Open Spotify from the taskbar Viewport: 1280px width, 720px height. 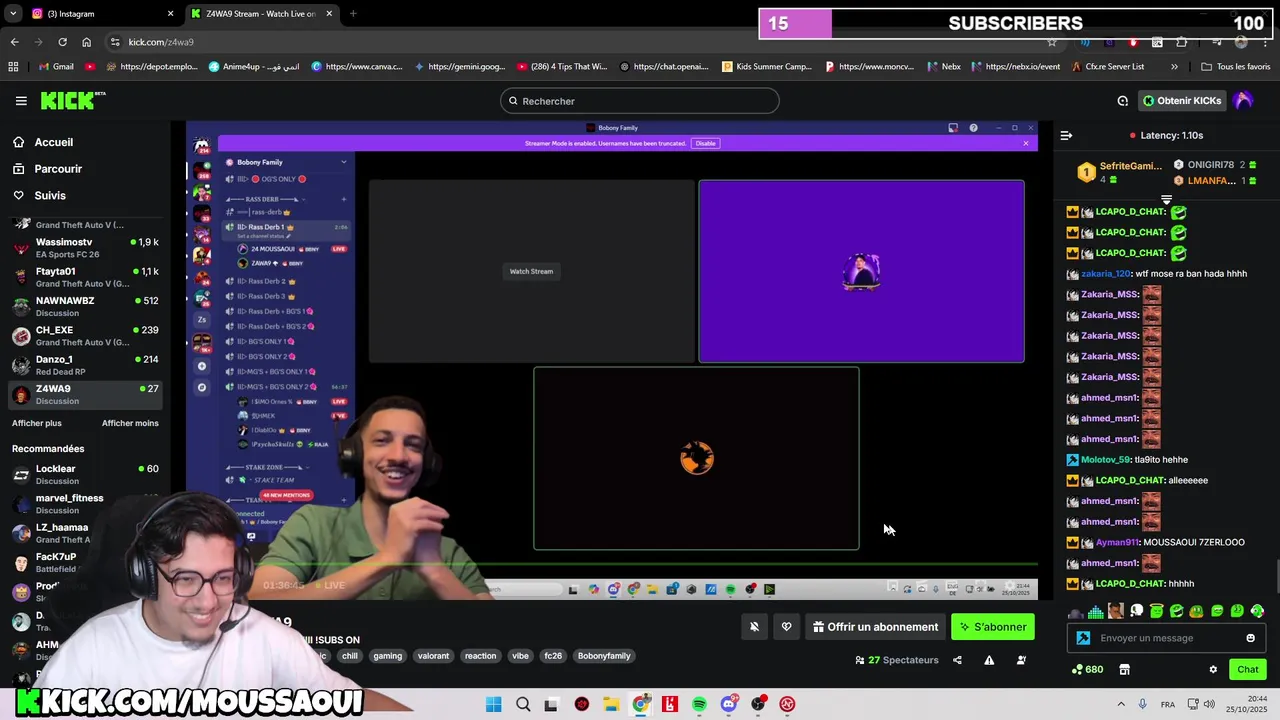coord(699,704)
